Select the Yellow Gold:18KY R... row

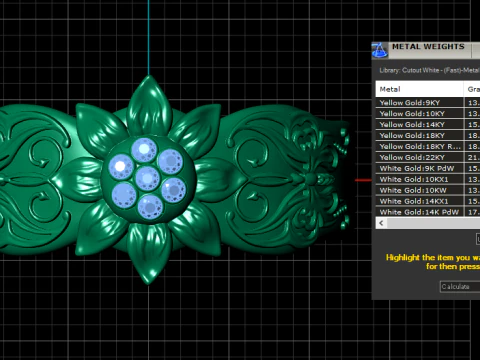pyautogui.click(x=428, y=147)
